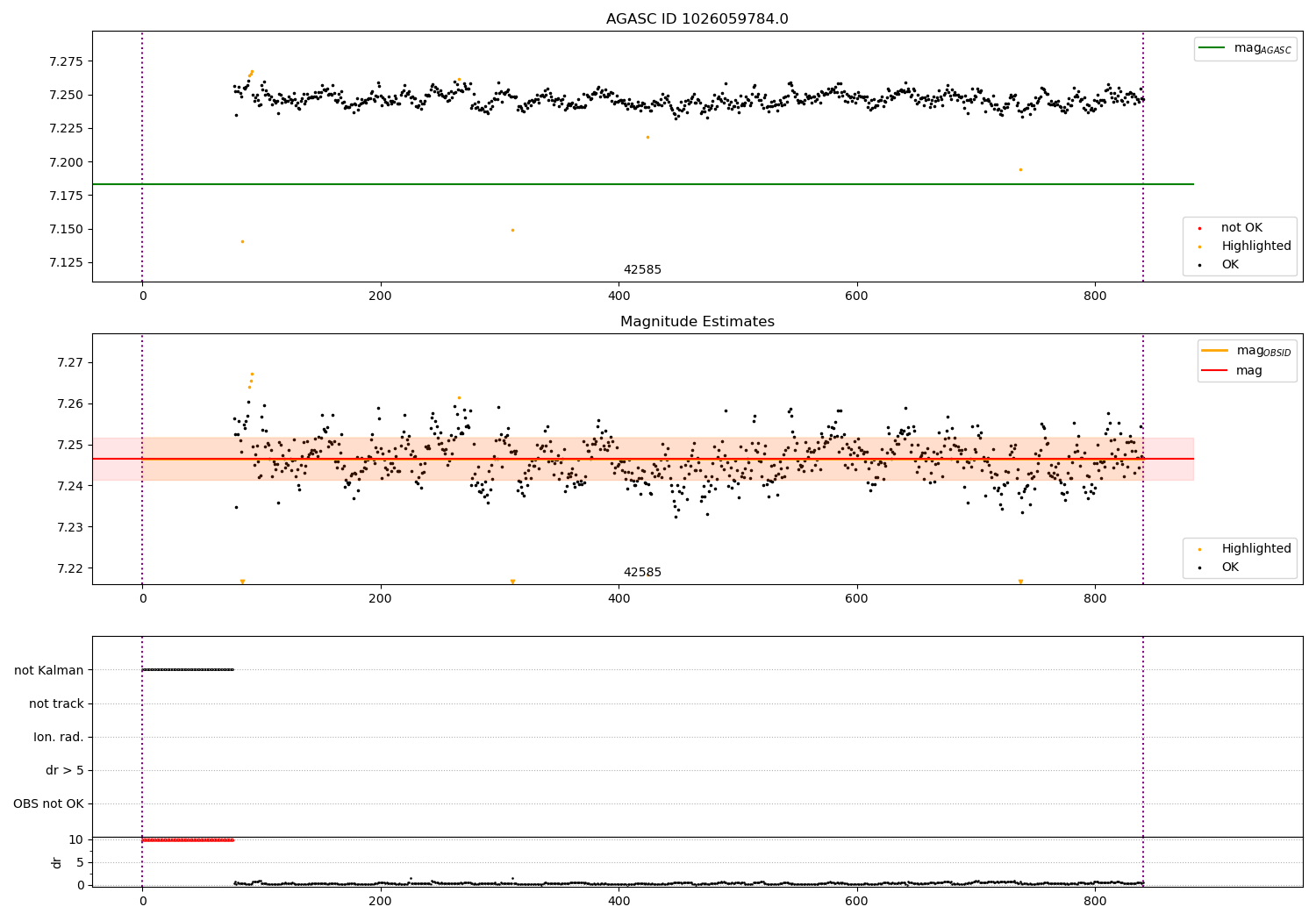Click the 'dr' y-axis label
The height and width of the screenshot is (921, 1316).
[x=57, y=862]
